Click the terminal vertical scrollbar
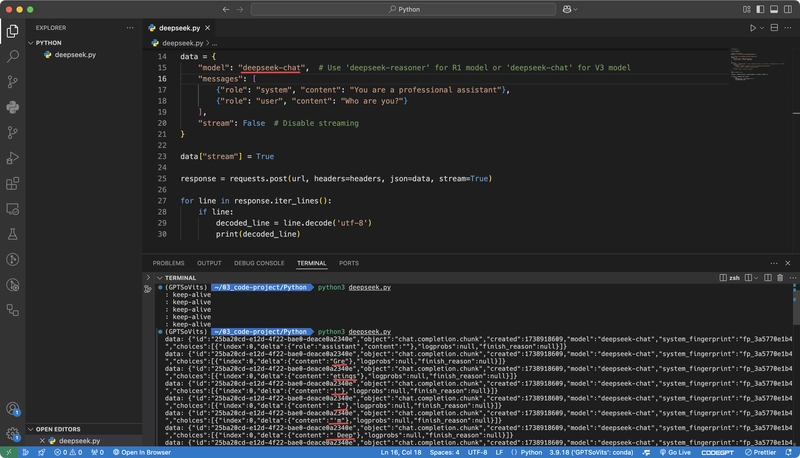The height and width of the screenshot is (458, 800). point(795,309)
